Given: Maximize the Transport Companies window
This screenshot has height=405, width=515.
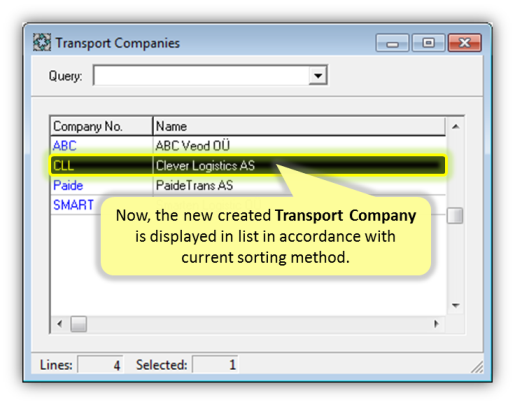Looking at the screenshot, I should click(428, 43).
